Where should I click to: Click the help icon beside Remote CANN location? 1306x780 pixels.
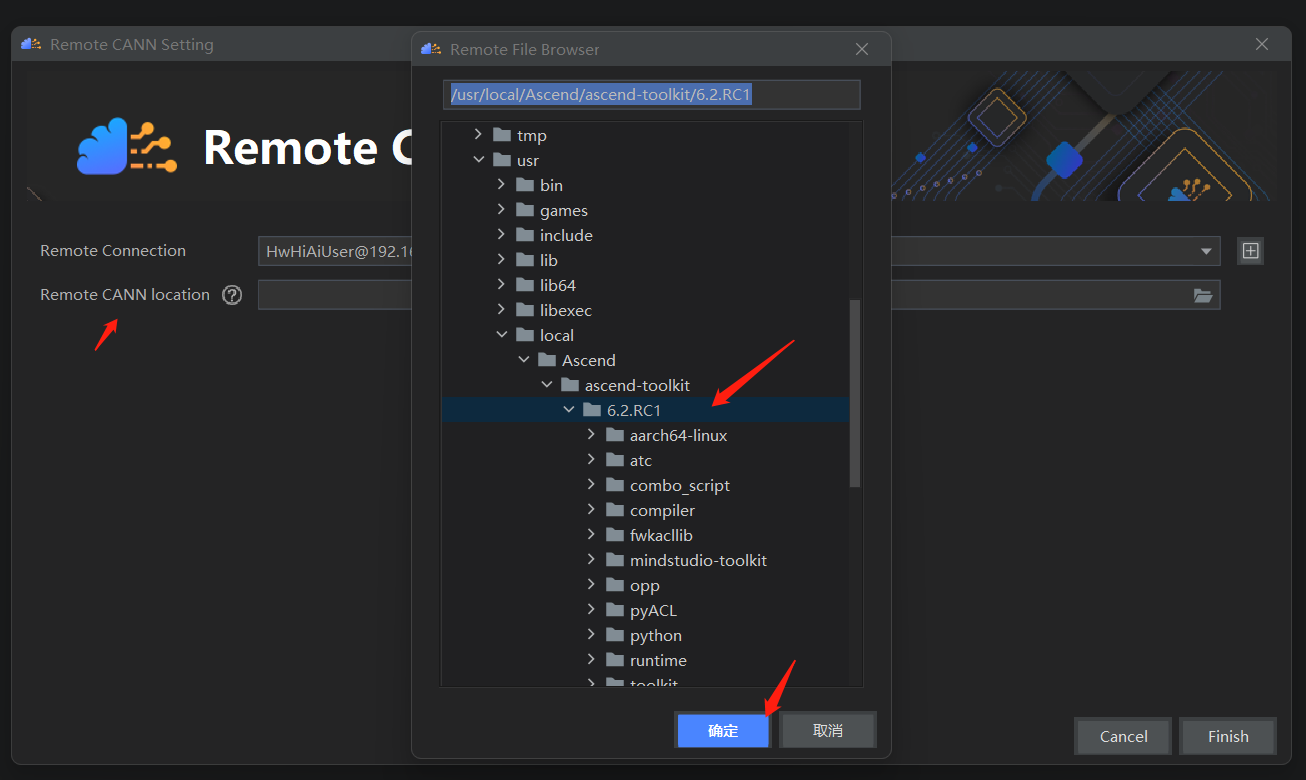coord(232,295)
